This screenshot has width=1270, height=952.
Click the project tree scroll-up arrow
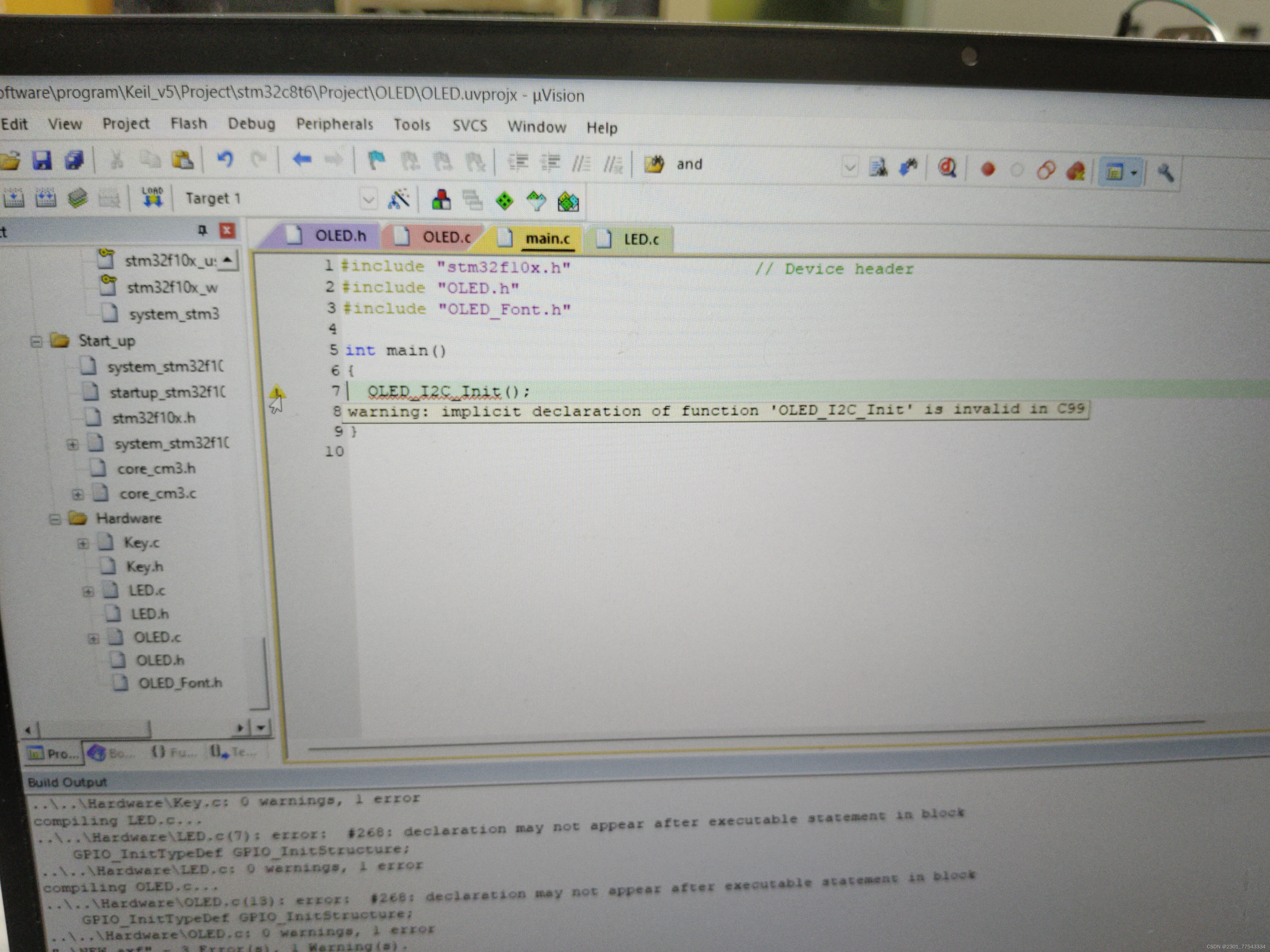point(228,260)
